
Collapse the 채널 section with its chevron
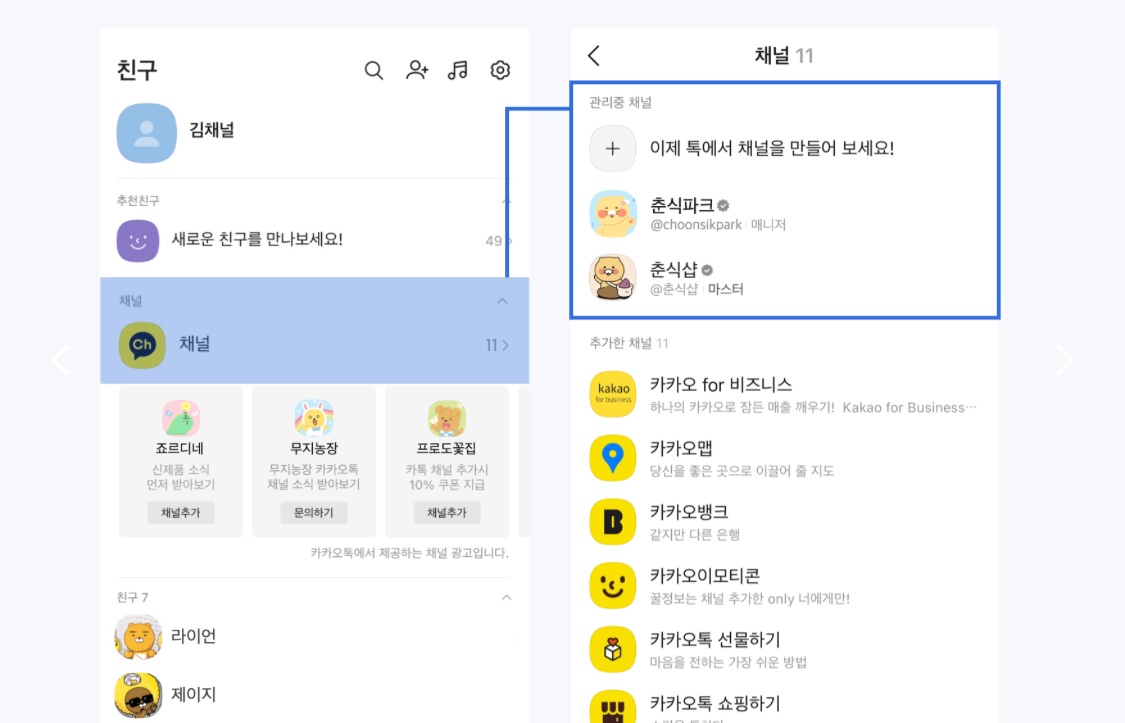click(x=503, y=300)
